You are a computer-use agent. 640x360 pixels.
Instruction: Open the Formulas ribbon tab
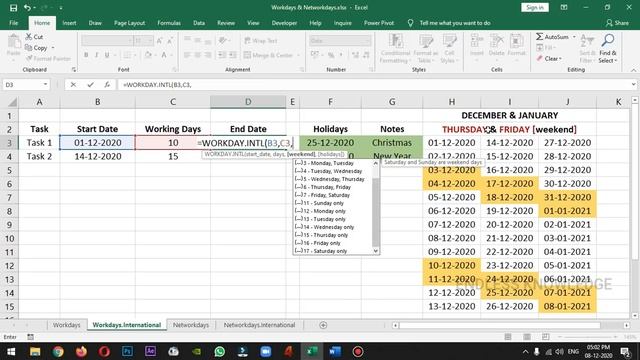(169, 23)
